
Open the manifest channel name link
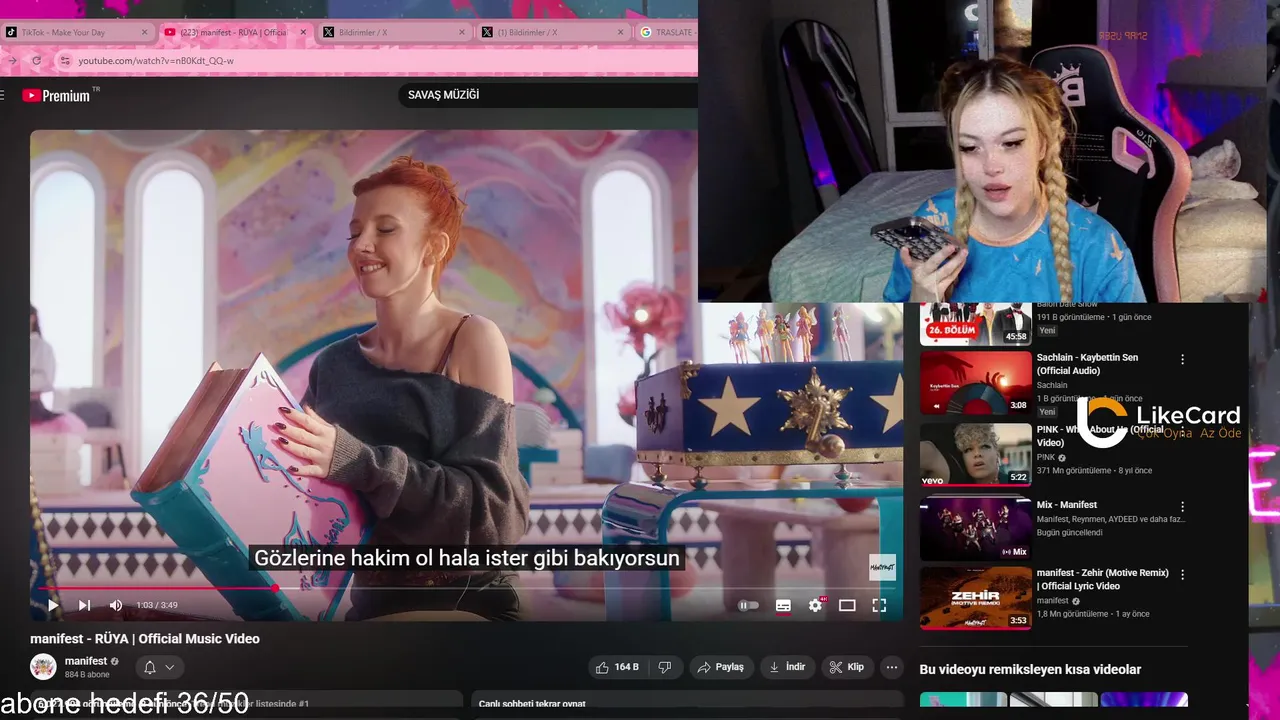[x=86, y=661]
